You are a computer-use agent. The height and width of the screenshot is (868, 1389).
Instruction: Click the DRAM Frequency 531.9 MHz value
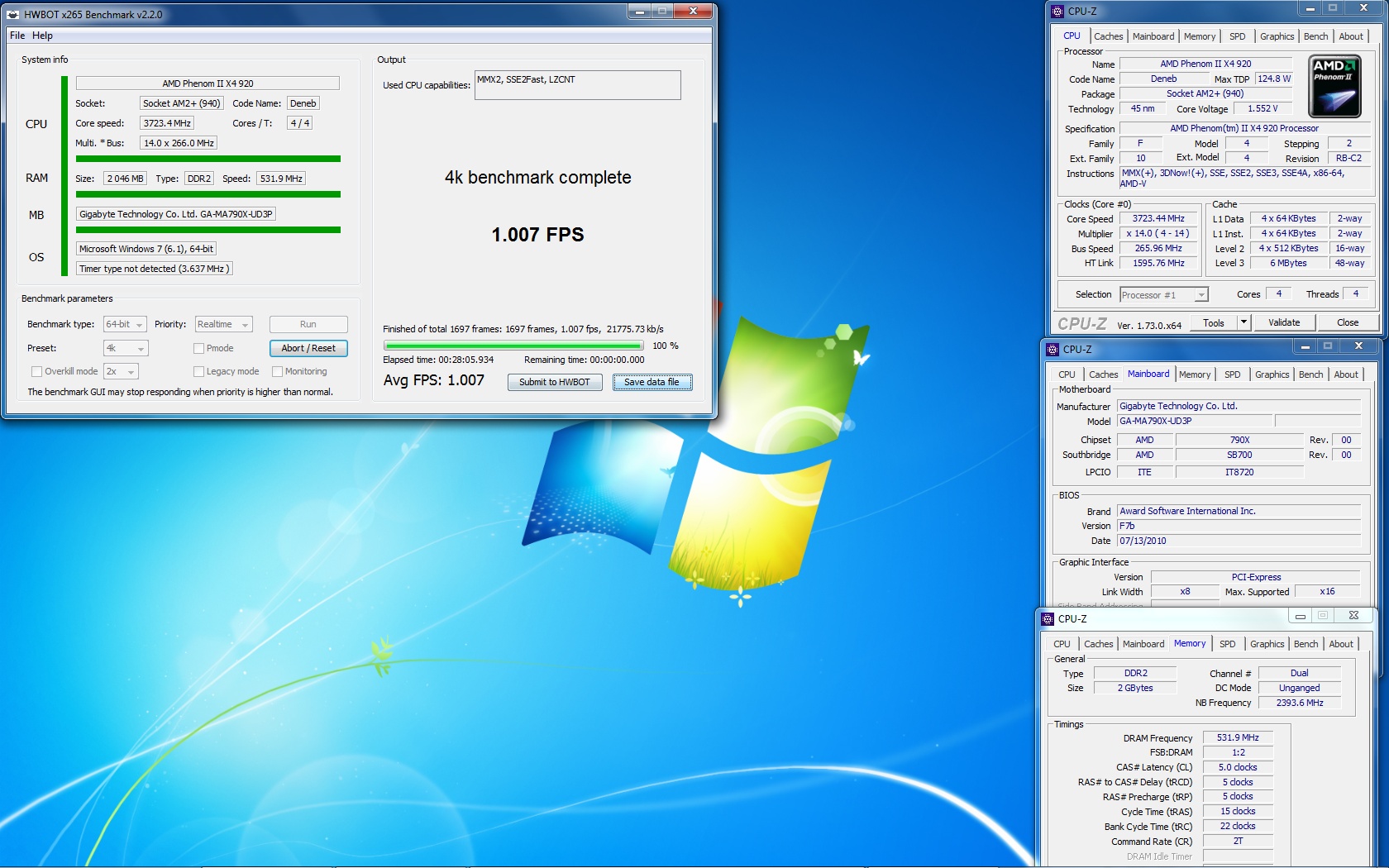(x=1238, y=737)
